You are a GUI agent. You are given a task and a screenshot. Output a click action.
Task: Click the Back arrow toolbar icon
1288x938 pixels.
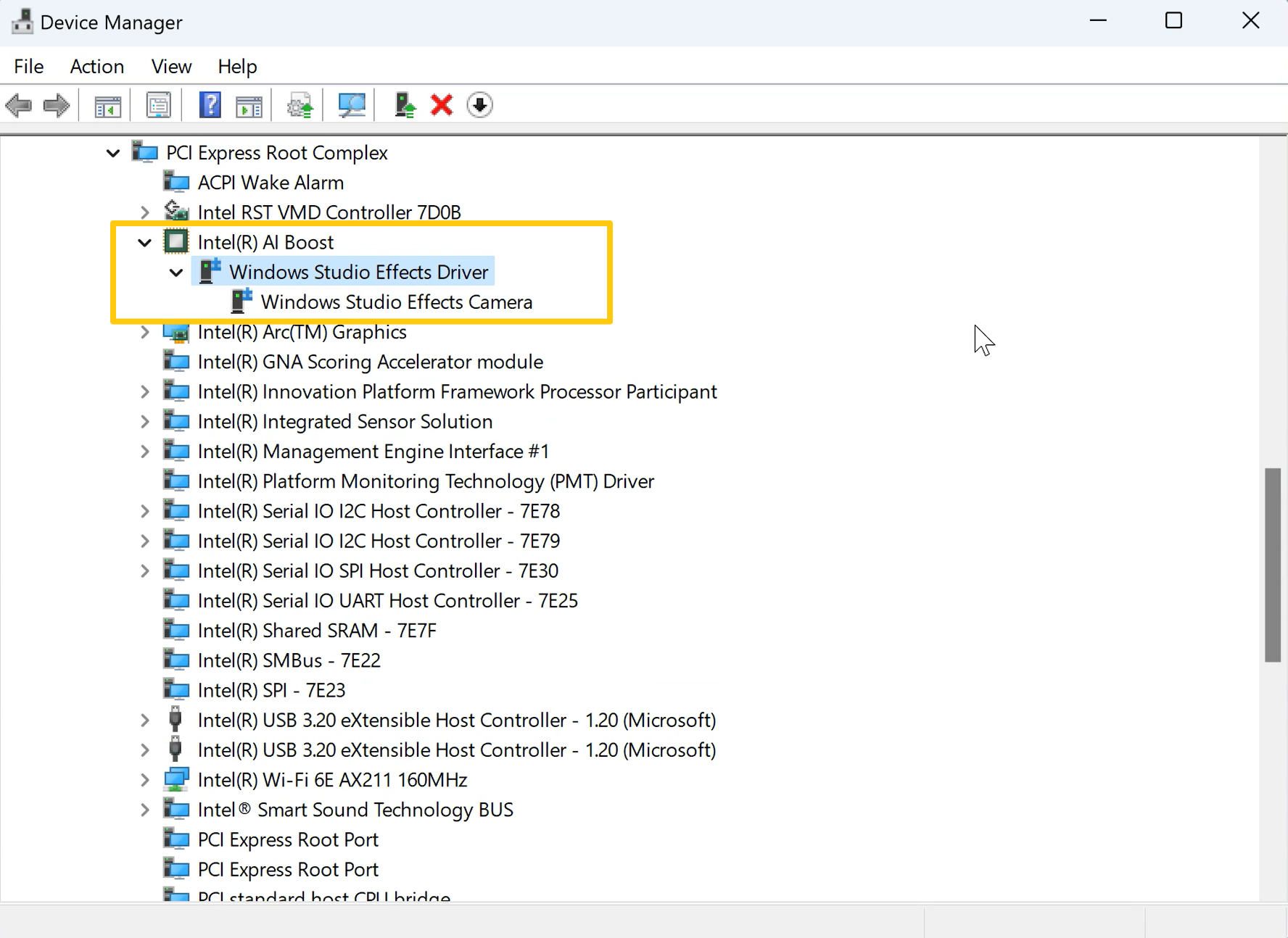tap(19, 106)
